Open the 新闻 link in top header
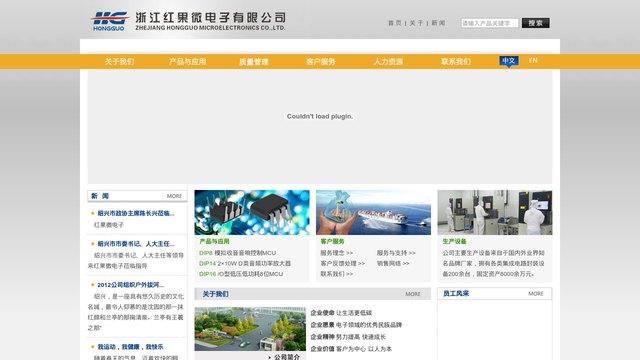 click(x=438, y=23)
